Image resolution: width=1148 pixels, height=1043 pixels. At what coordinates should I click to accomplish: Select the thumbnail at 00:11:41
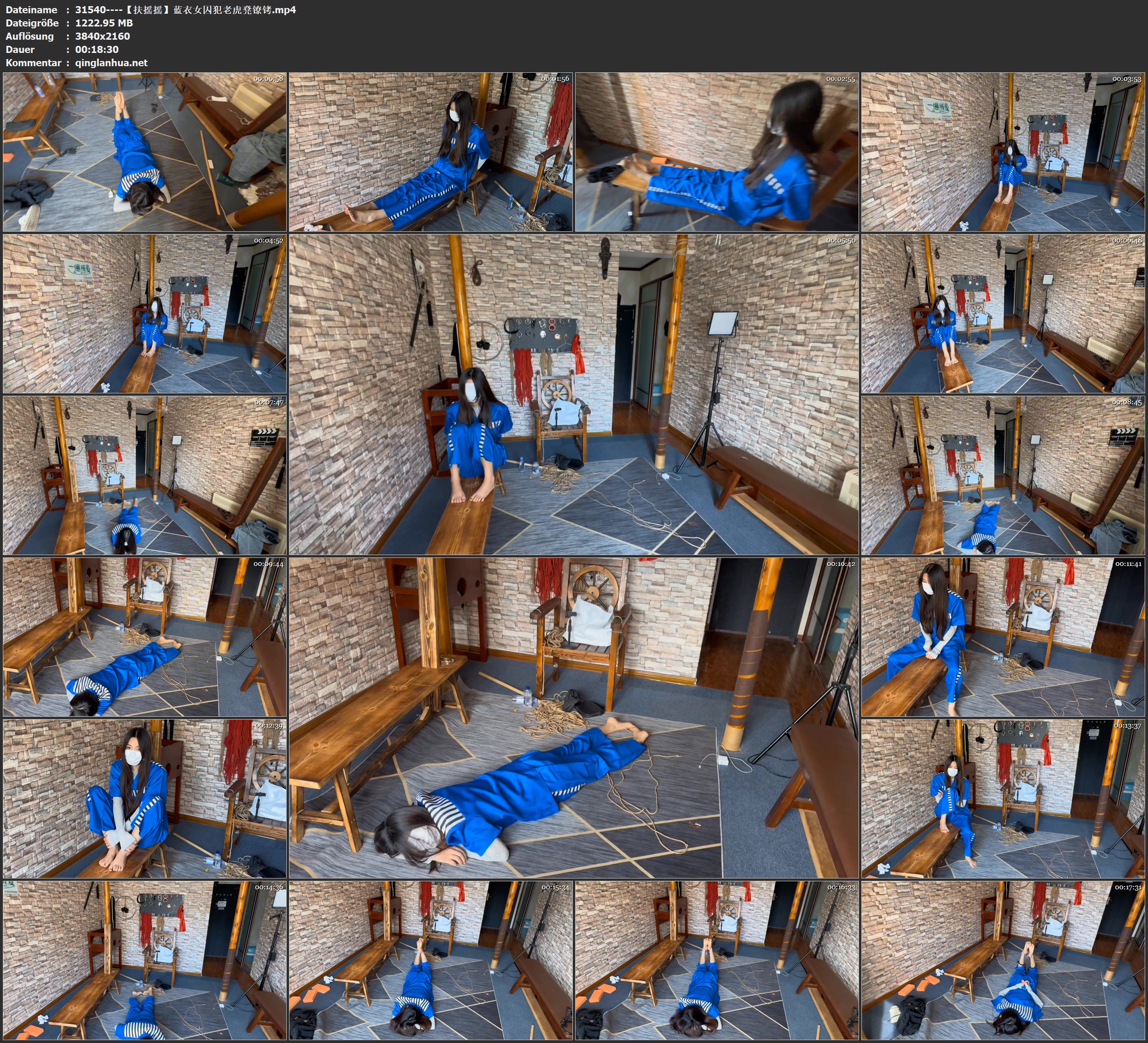click(1003, 637)
